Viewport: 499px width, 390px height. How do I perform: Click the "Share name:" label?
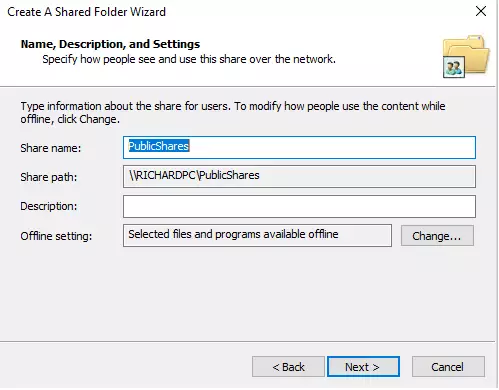[x=51, y=148]
